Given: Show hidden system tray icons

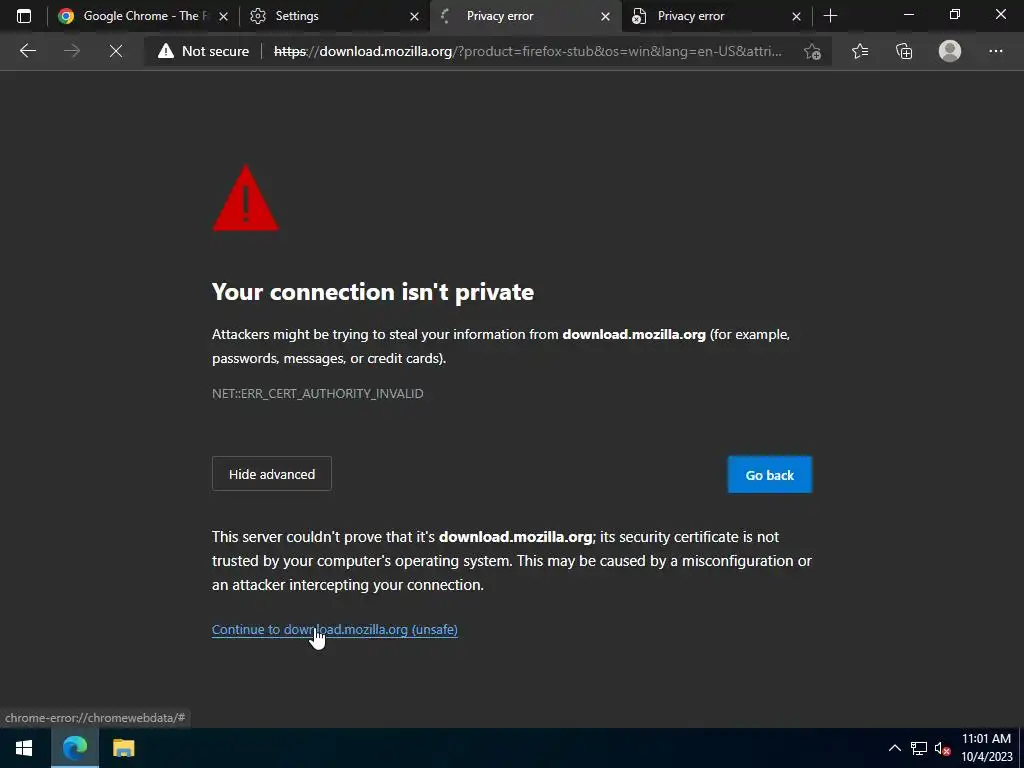Looking at the screenshot, I should (895, 748).
